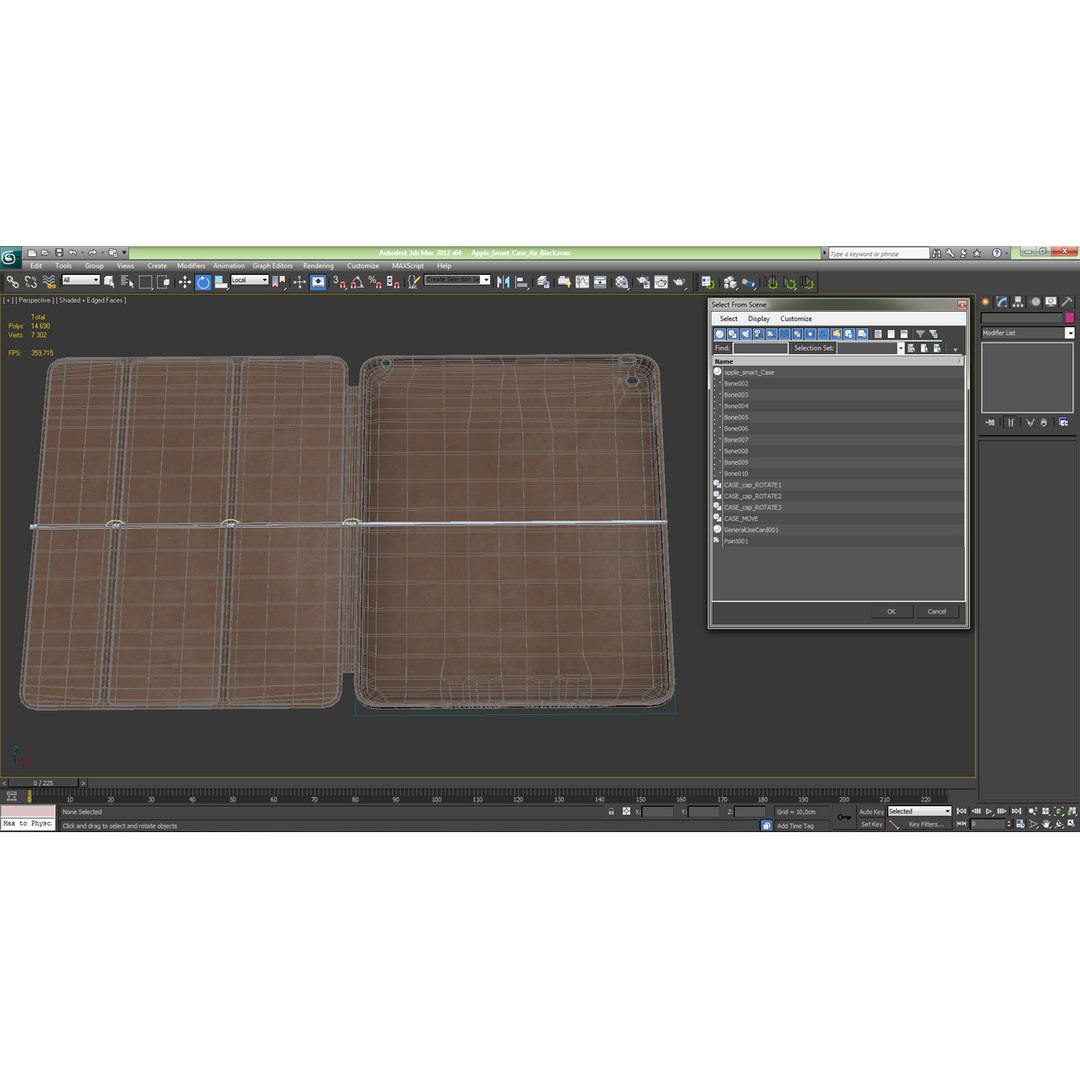Open 'Local' reference coordinate system dropdown
1080x1080 pixels.
pos(249,280)
